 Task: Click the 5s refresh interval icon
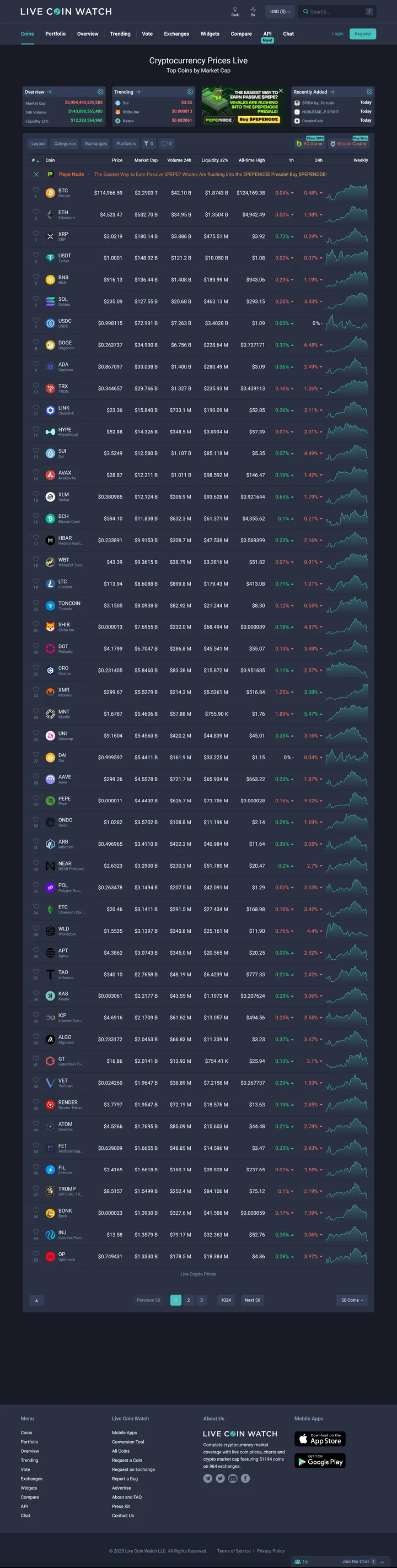tap(252, 10)
